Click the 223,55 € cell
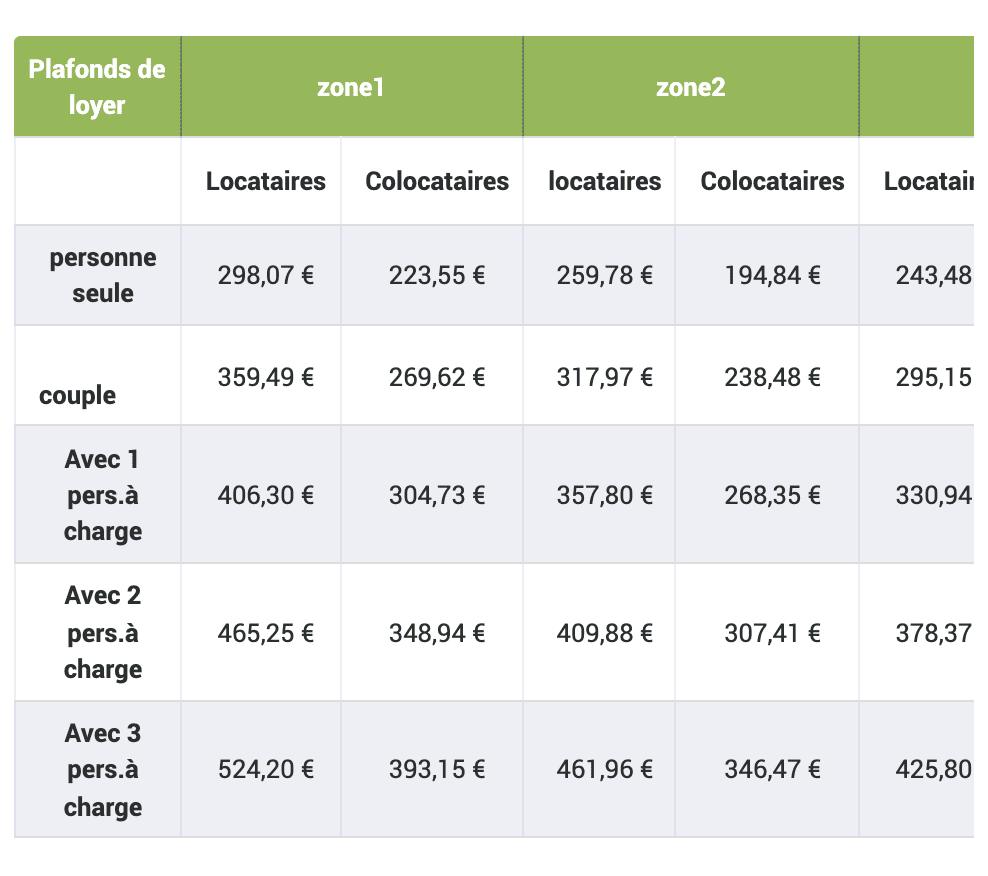Screen dimensions: 988x876 (437, 275)
